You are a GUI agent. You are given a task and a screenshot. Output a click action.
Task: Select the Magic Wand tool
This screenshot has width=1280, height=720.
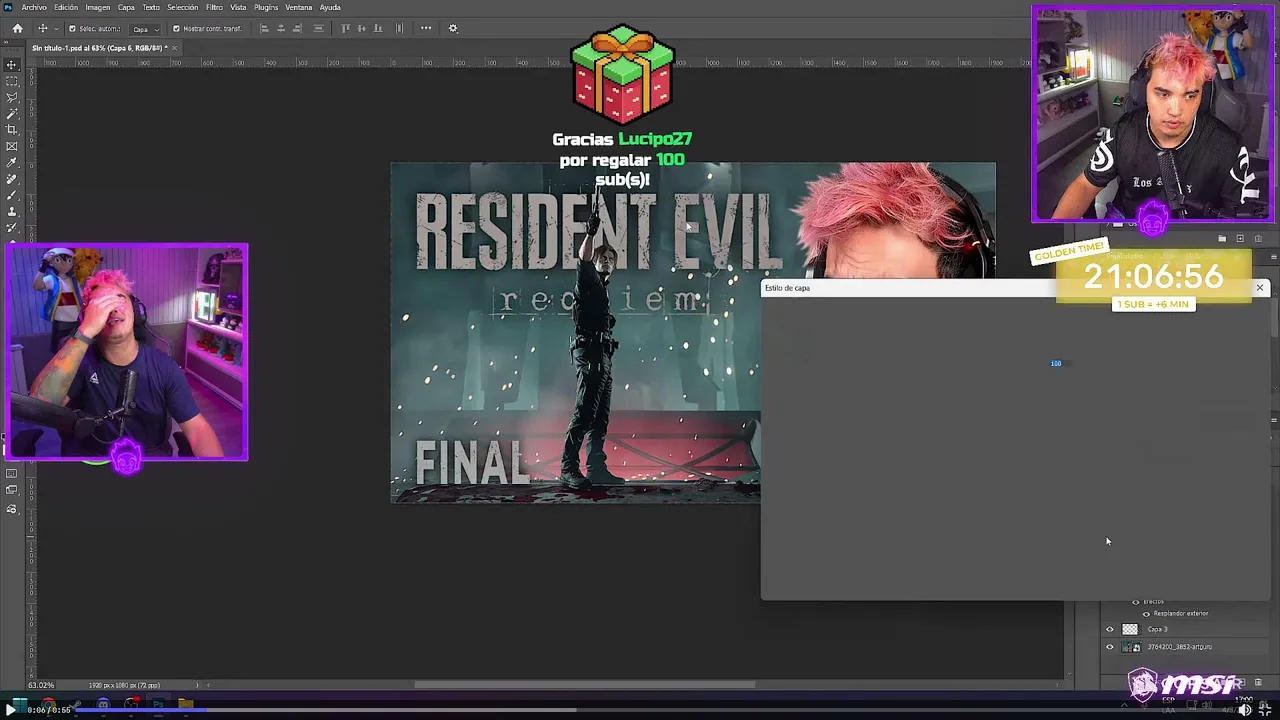12,114
